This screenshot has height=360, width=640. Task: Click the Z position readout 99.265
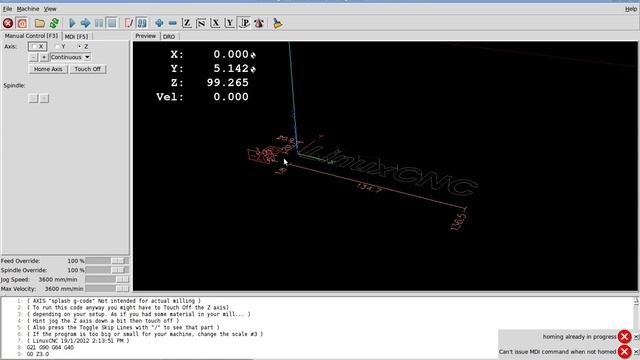(227, 82)
